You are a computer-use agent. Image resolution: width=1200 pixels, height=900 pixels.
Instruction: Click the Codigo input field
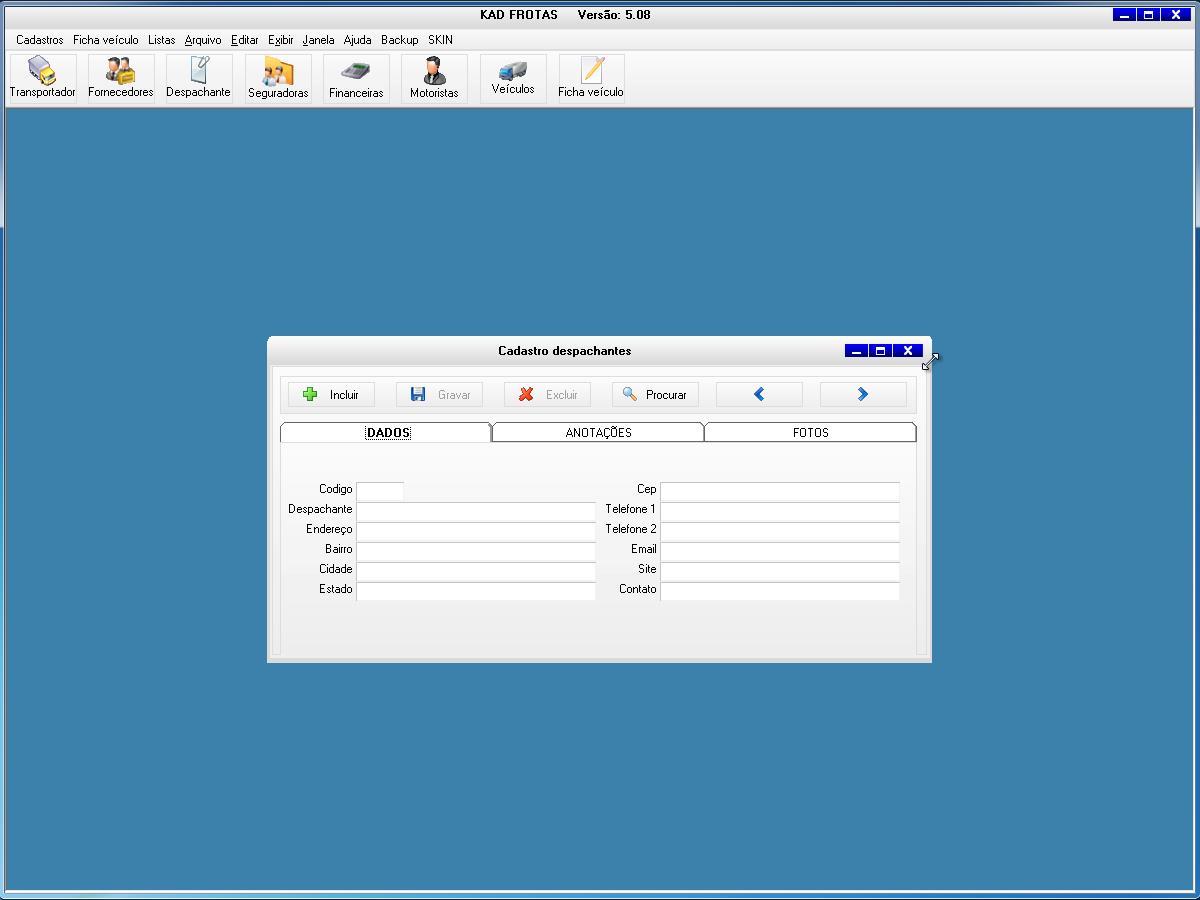click(x=380, y=491)
